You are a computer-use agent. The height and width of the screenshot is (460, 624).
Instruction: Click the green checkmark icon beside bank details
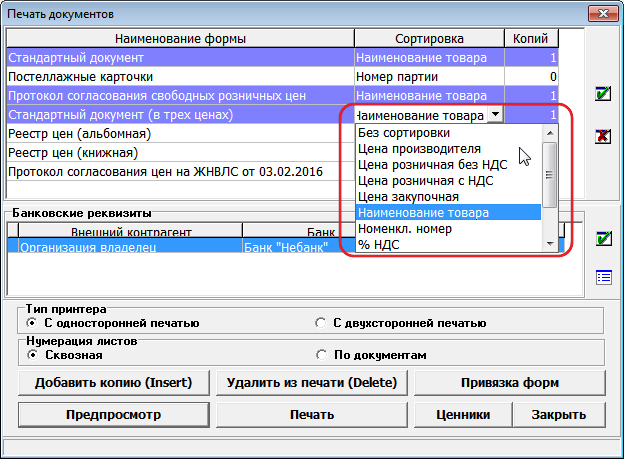pos(602,238)
